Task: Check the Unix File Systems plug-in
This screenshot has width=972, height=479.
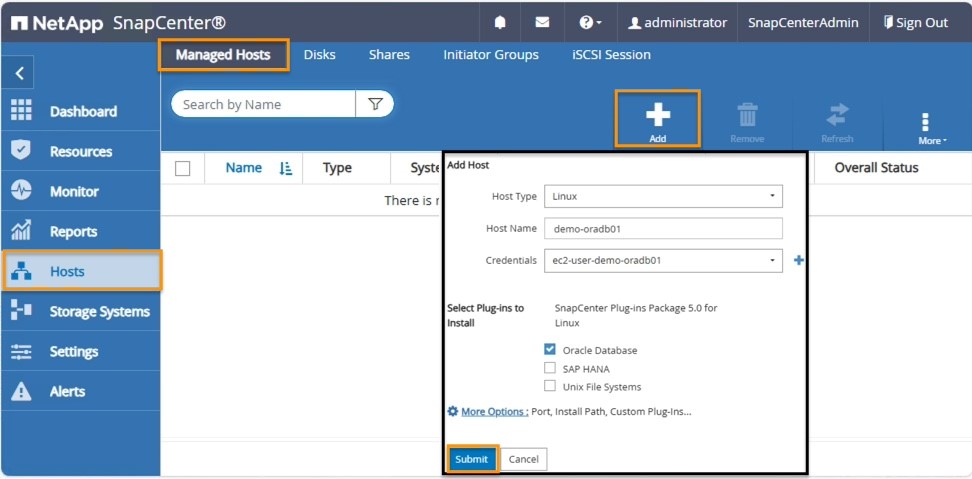Action: (549, 386)
